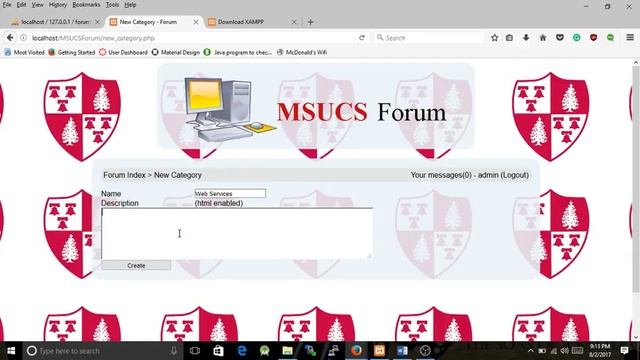The image size is (640, 360).
Task: Open the Windows Start menu
Action: coord(11,351)
